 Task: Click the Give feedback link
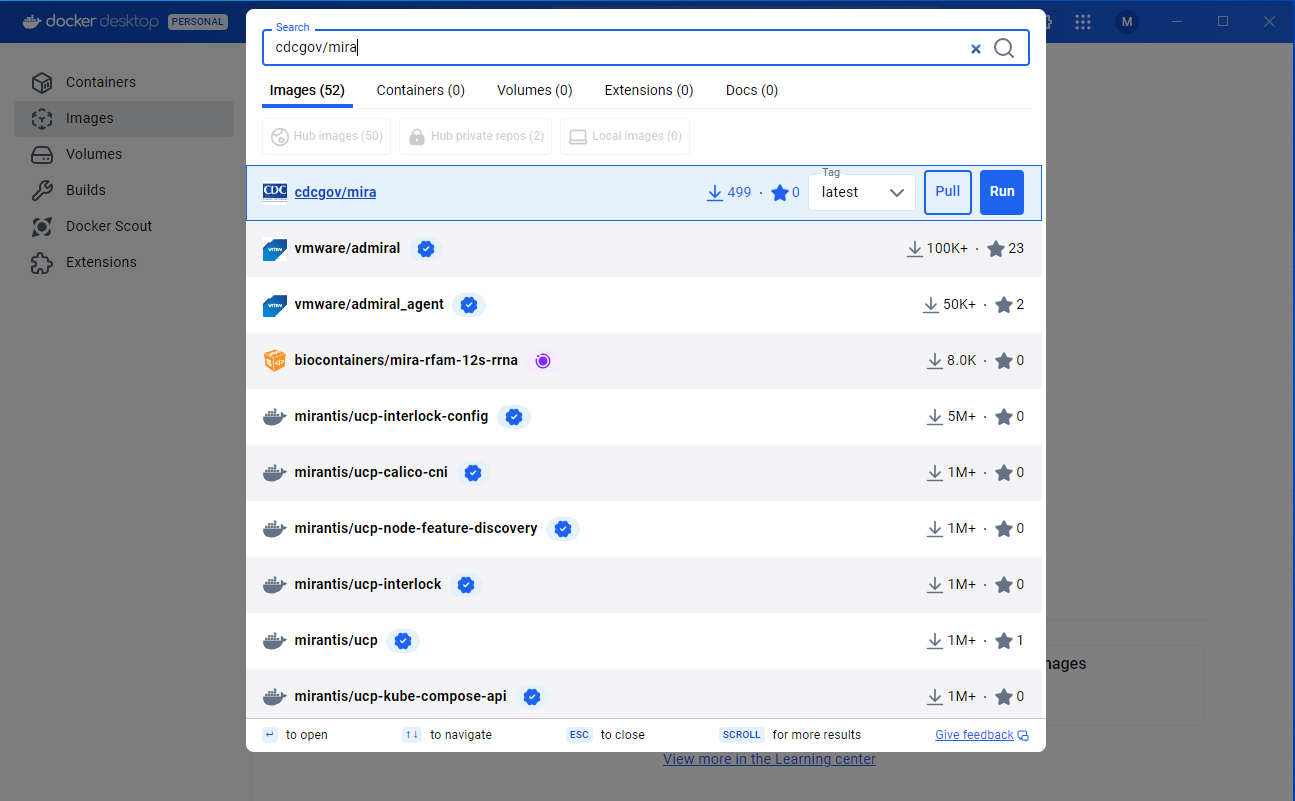[x=974, y=735]
